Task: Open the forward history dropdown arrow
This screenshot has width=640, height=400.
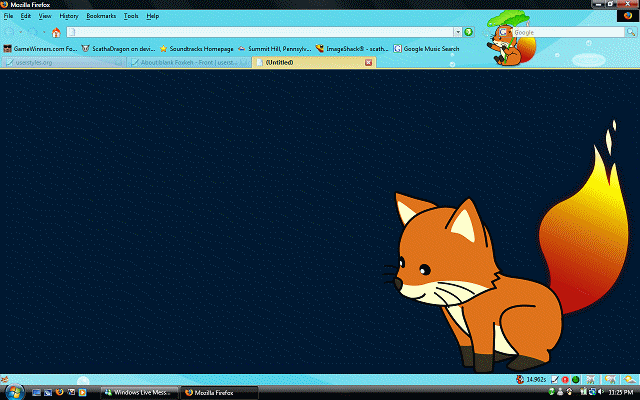Action: tap(44, 32)
